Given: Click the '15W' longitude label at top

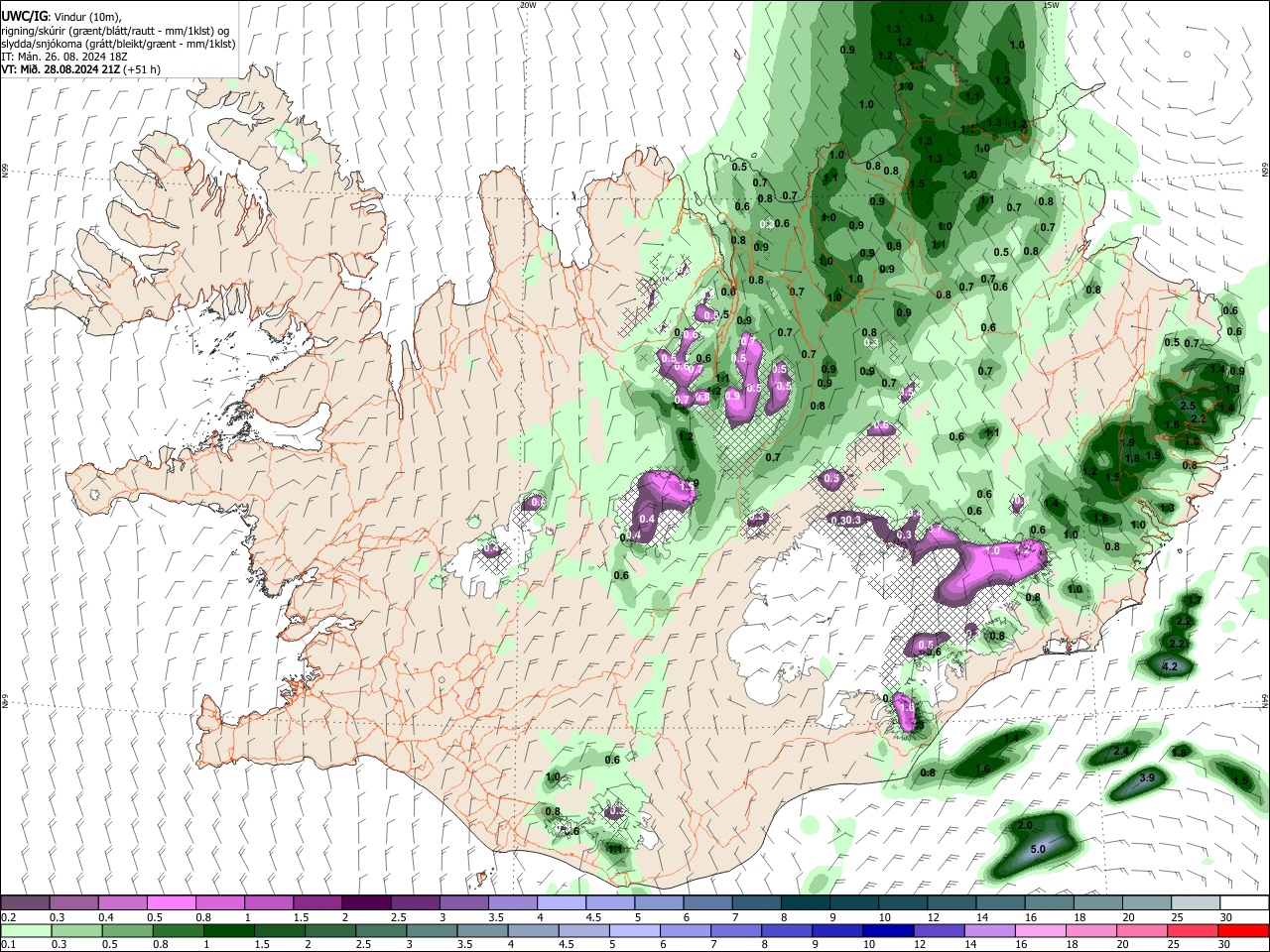Looking at the screenshot, I should click(1051, 5).
